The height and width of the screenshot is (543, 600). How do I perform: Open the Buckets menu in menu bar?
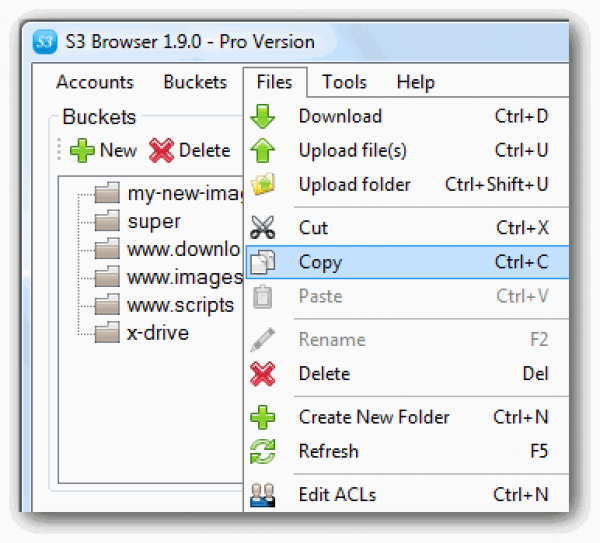[195, 82]
